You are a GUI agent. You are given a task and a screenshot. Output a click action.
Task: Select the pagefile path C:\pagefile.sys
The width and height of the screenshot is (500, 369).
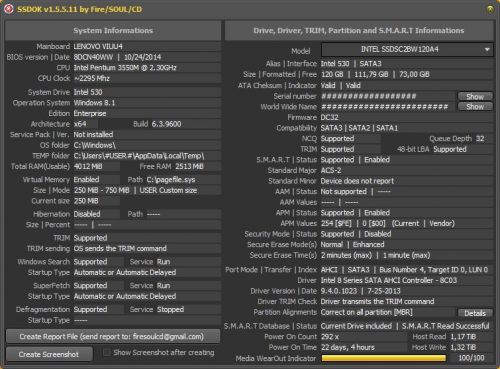[171, 180]
